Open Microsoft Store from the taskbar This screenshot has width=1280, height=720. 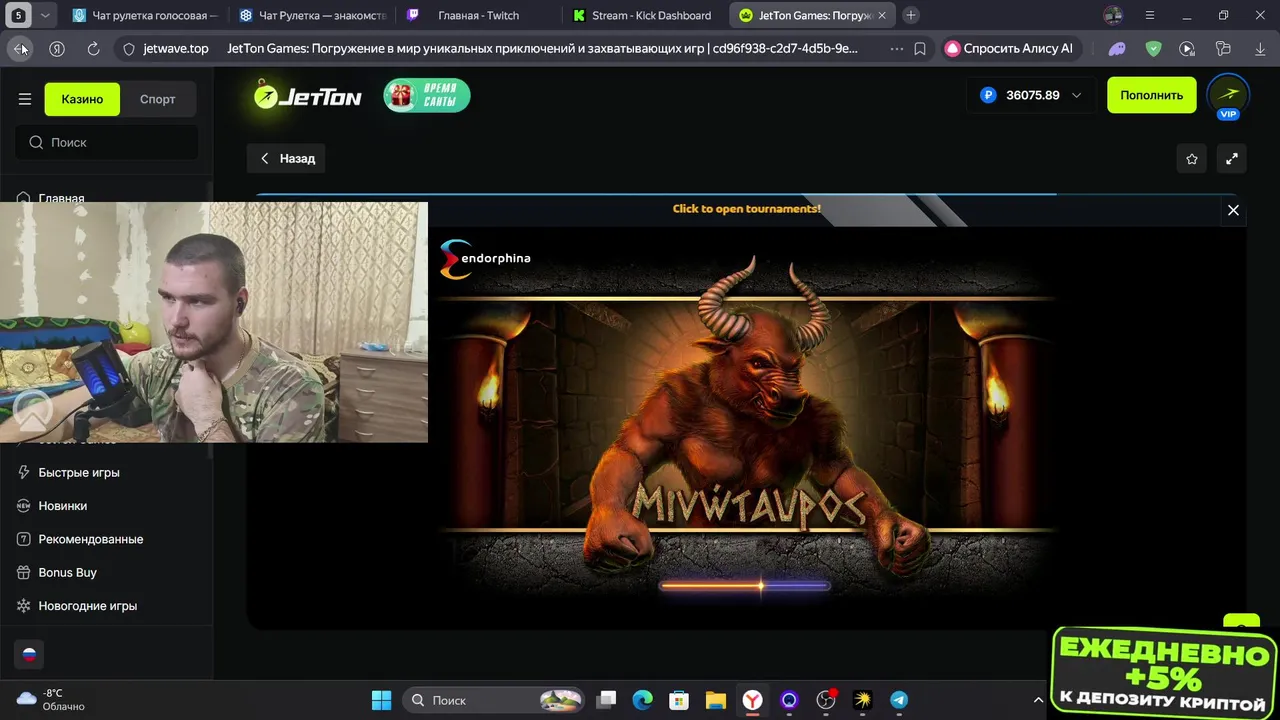pyautogui.click(x=679, y=700)
